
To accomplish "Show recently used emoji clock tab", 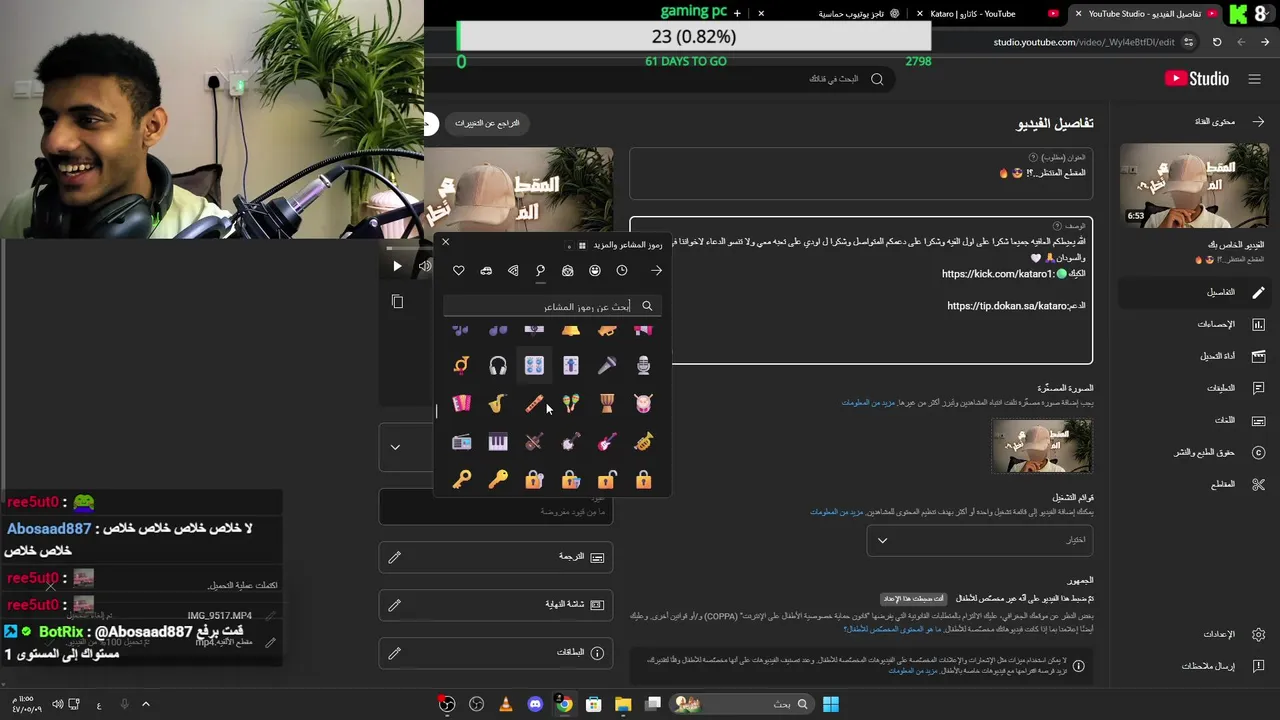I will pos(622,270).
